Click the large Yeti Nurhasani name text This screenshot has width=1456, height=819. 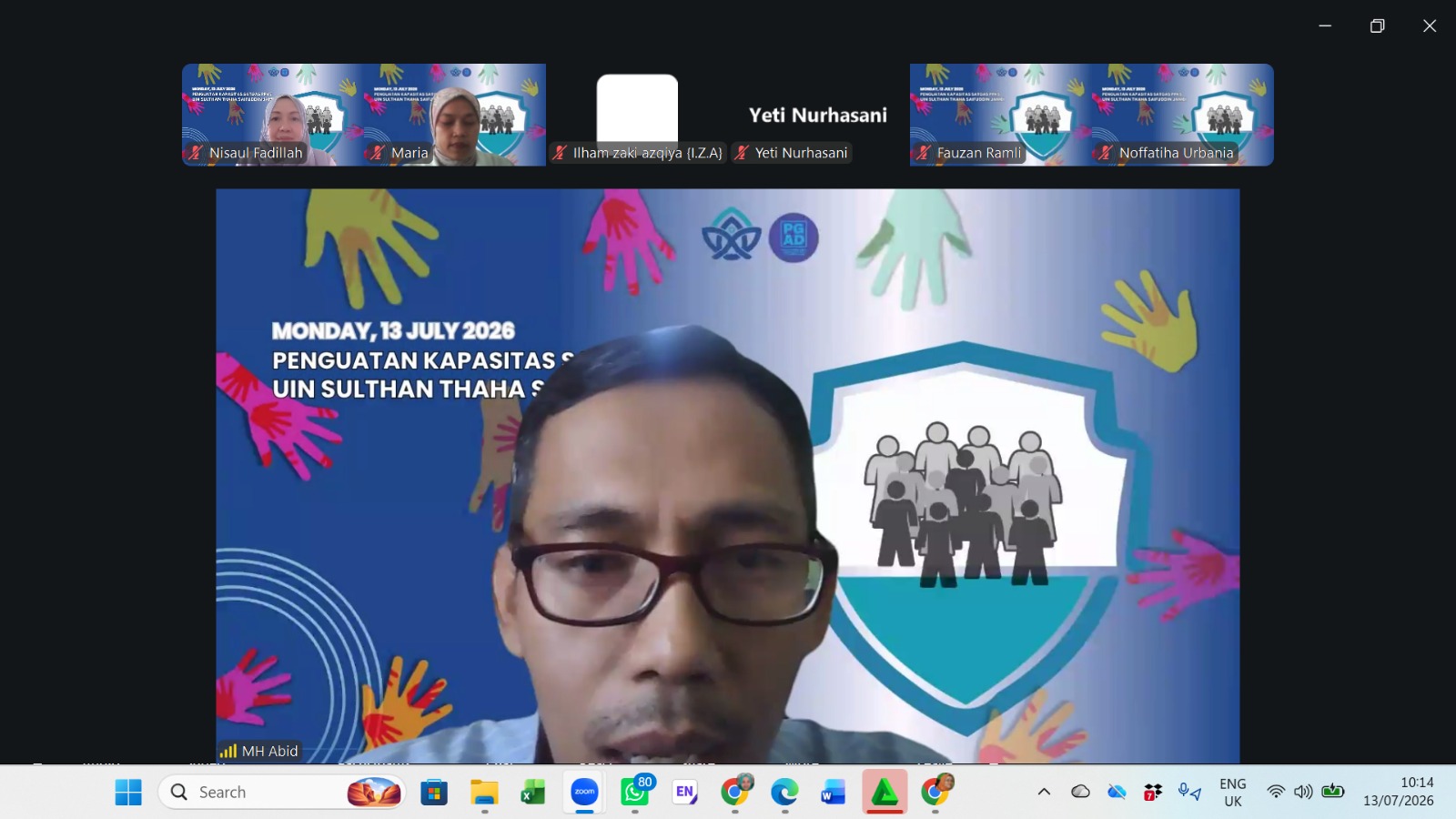[818, 115]
